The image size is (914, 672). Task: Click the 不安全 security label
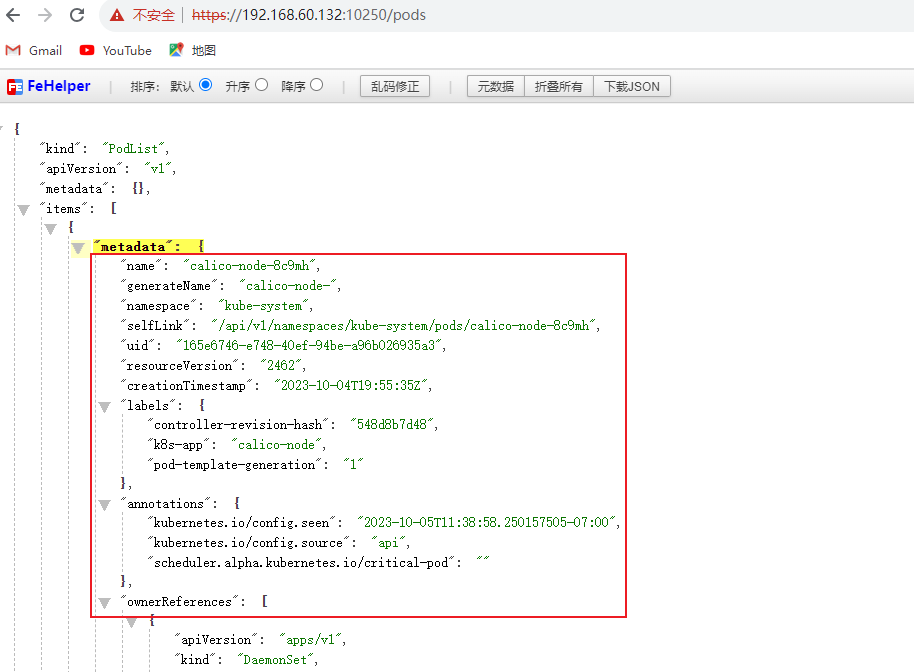pos(153,15)
